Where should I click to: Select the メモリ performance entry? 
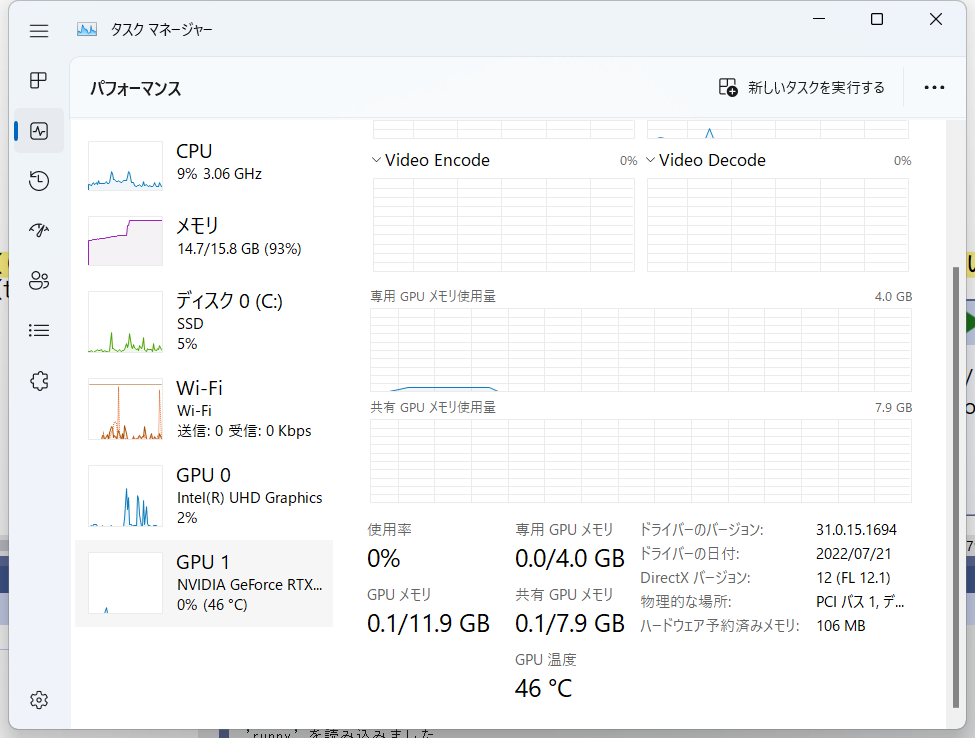204,241
